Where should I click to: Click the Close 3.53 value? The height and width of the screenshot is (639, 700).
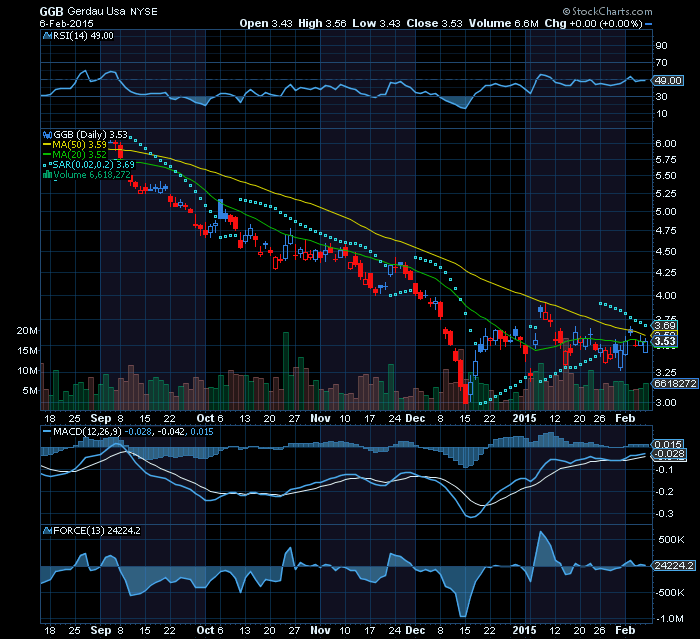[434, 23]
